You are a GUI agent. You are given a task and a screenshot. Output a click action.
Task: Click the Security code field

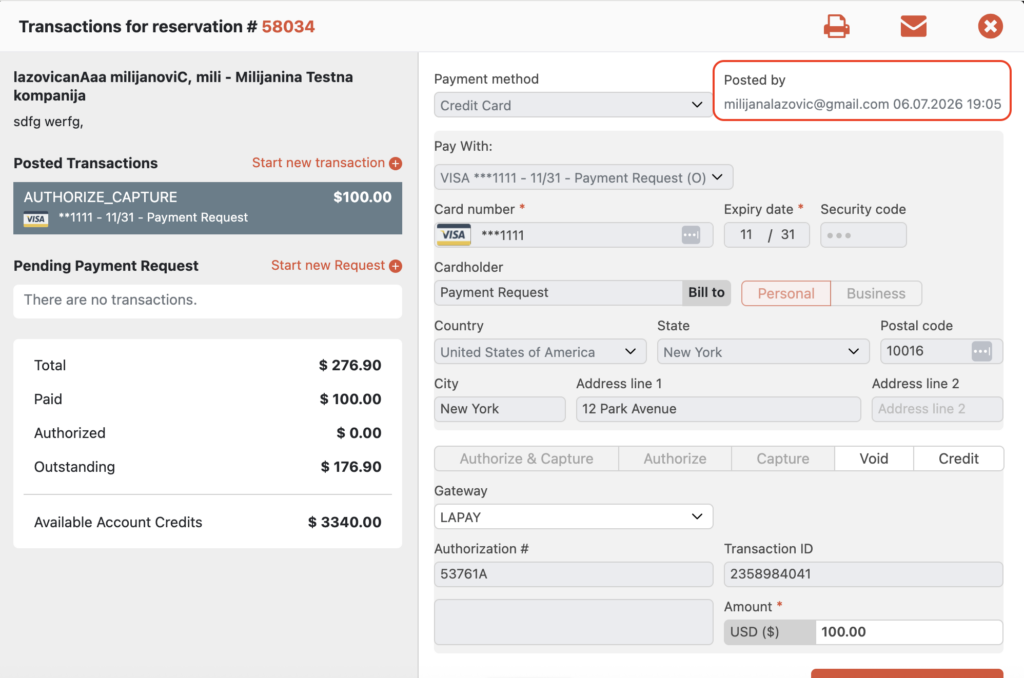coord(863,234)
